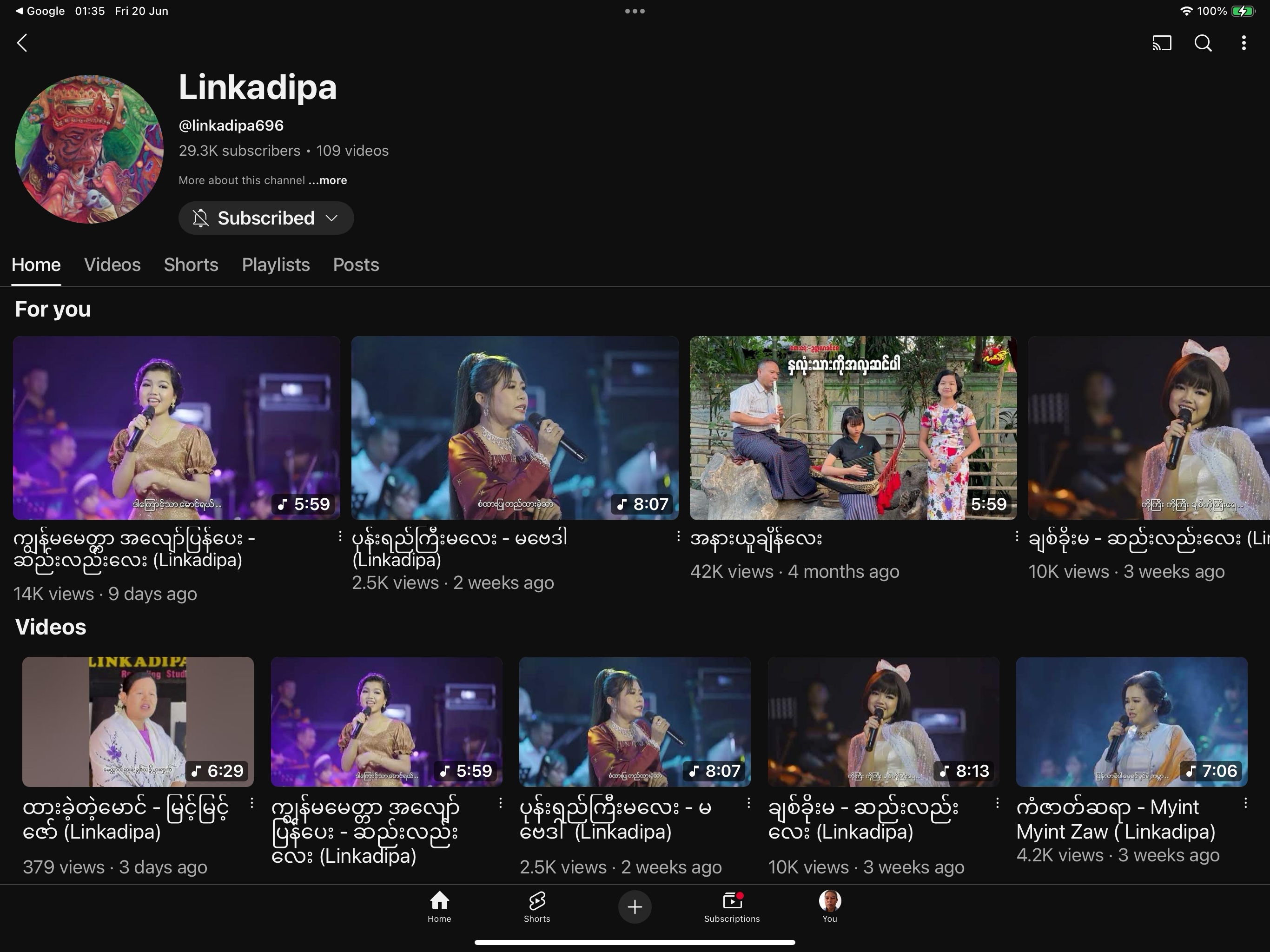
Task: Open the Posts tab
Action: click(356, 264)
